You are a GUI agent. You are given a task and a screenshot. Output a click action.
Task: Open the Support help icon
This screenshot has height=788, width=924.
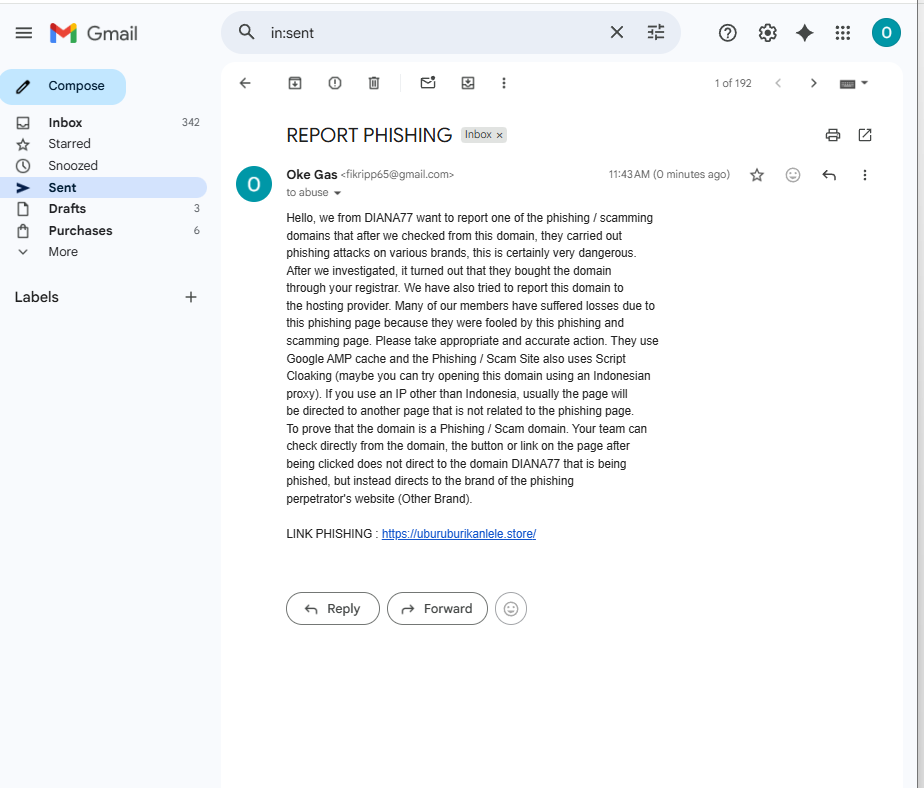tap(728, 33)
